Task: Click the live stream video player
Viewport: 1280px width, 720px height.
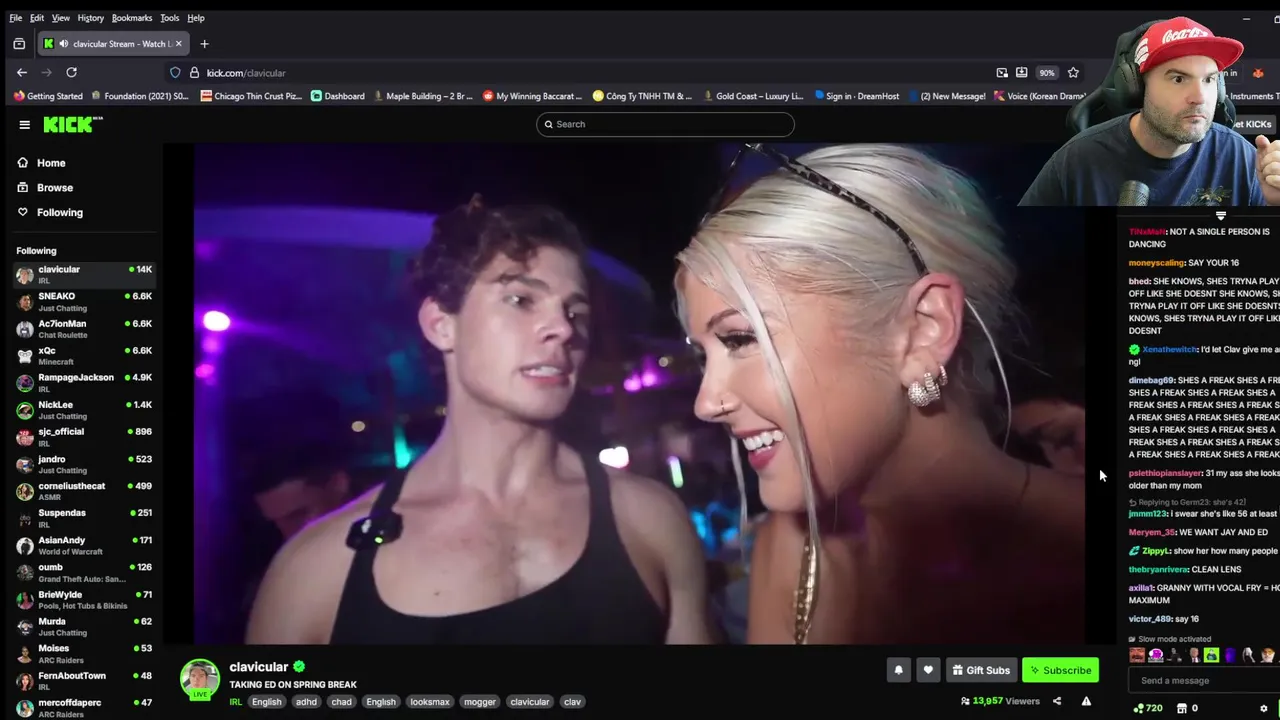Action: coord(640,393)
